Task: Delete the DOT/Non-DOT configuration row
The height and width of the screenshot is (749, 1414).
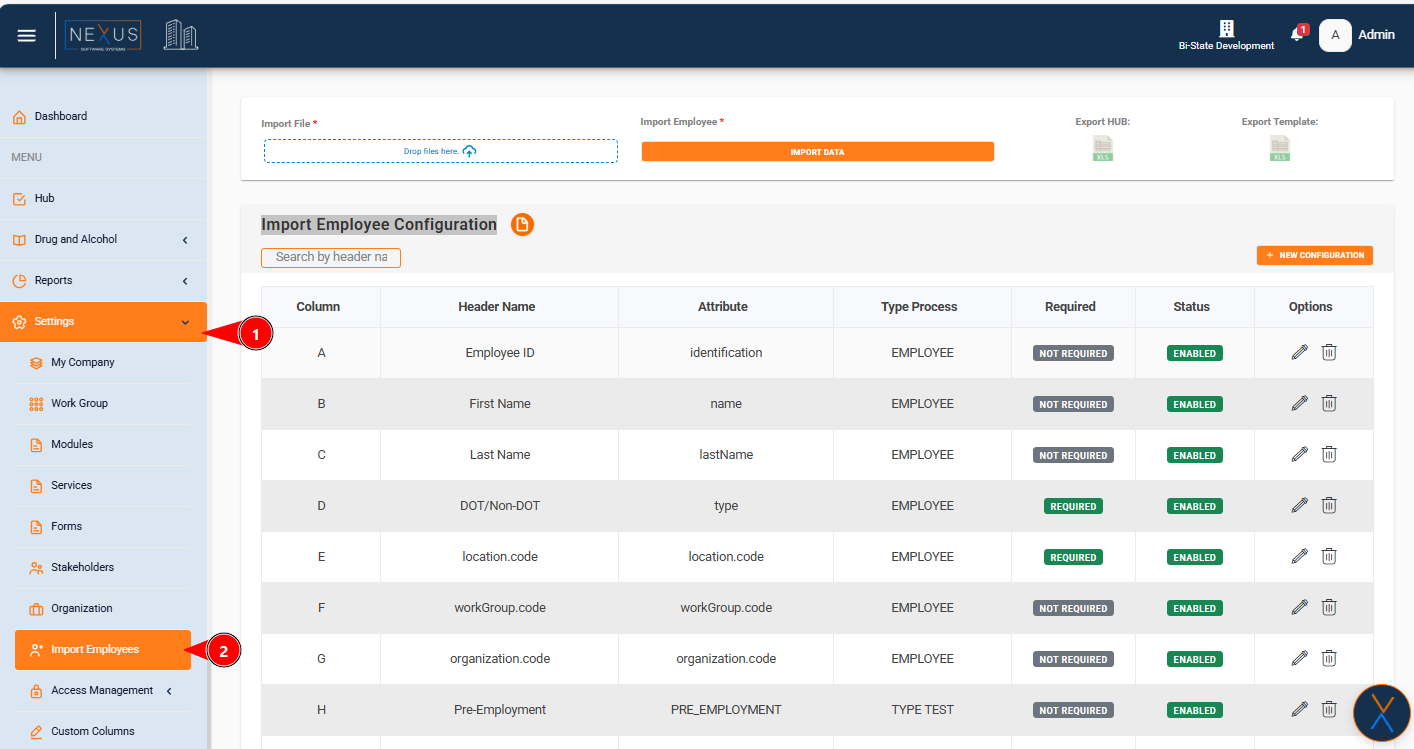Action: [x=1329, y=505]
